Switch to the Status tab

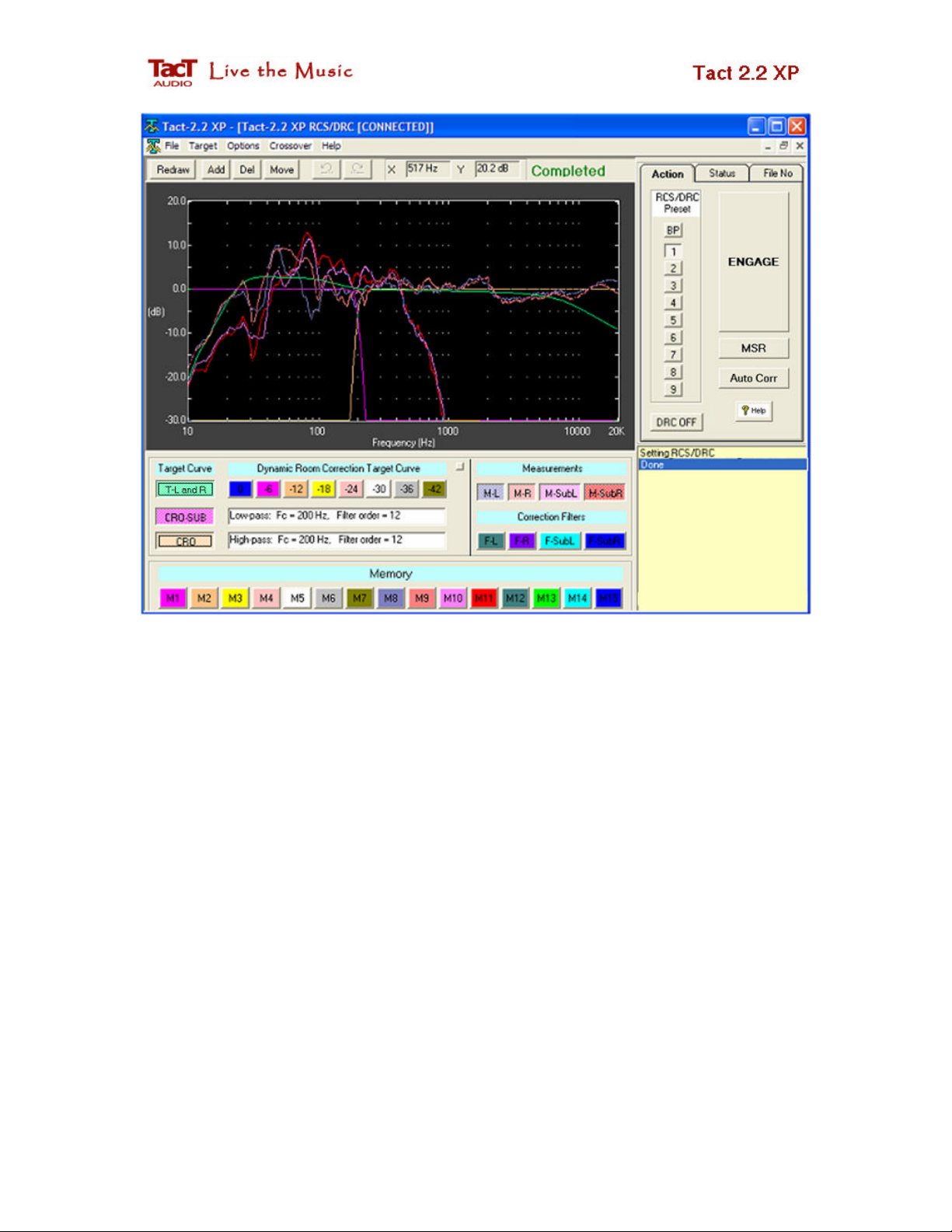[x=722, y=173]
